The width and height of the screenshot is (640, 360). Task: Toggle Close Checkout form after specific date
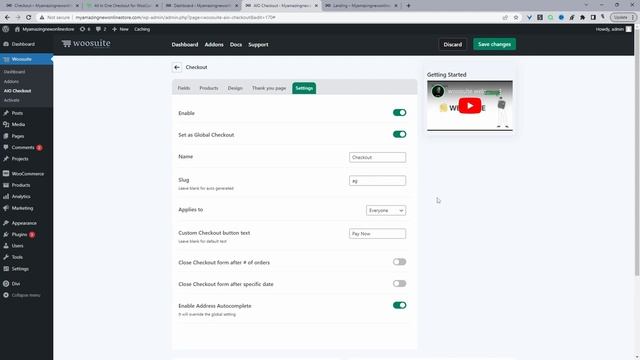pos(399,284)
